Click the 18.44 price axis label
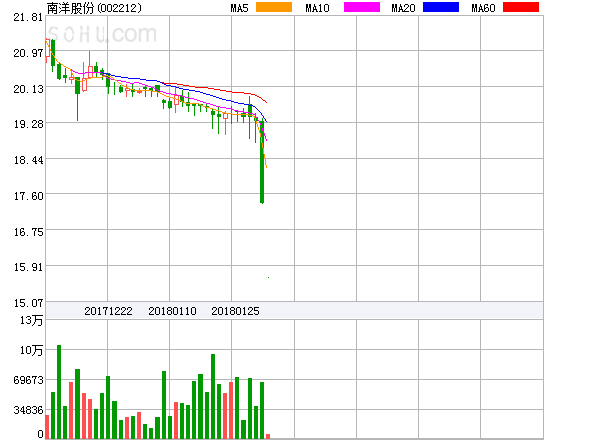Image resolution: width=600 pixels, height=440 pixels. 28,160
